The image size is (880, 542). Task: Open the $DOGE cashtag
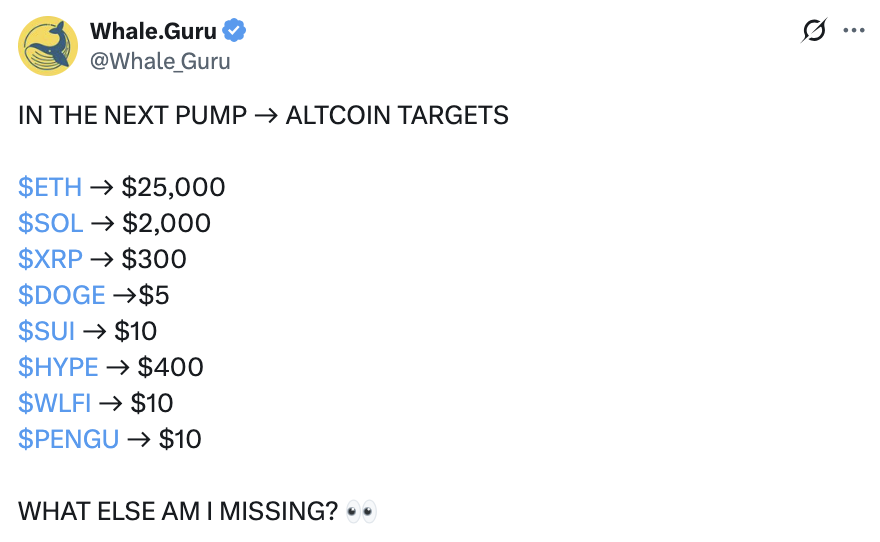[62, 295]
